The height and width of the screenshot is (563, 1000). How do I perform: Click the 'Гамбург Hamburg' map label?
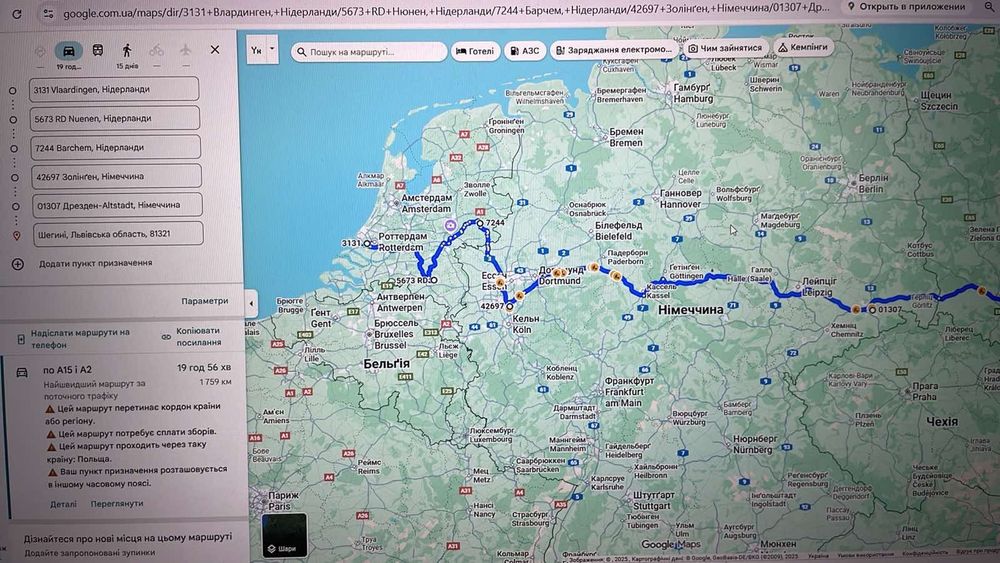[693, 93]
